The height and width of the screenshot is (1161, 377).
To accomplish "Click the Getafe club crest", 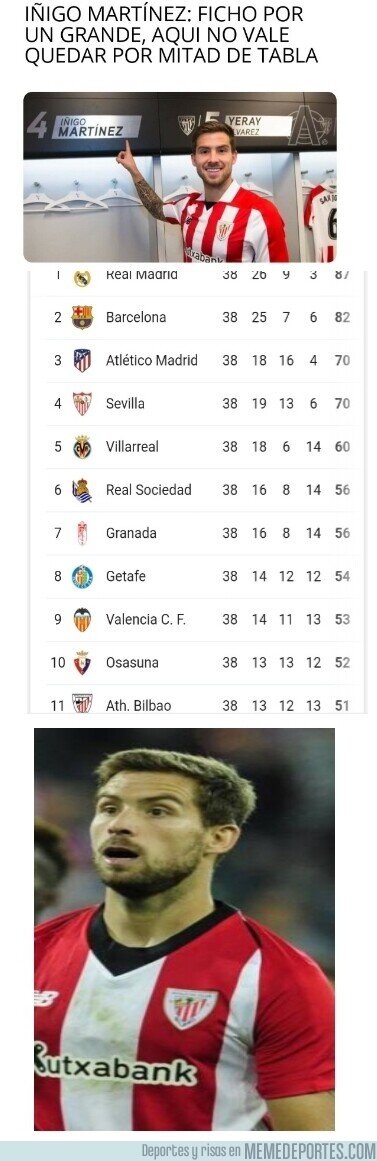I will tap(82, 576).
